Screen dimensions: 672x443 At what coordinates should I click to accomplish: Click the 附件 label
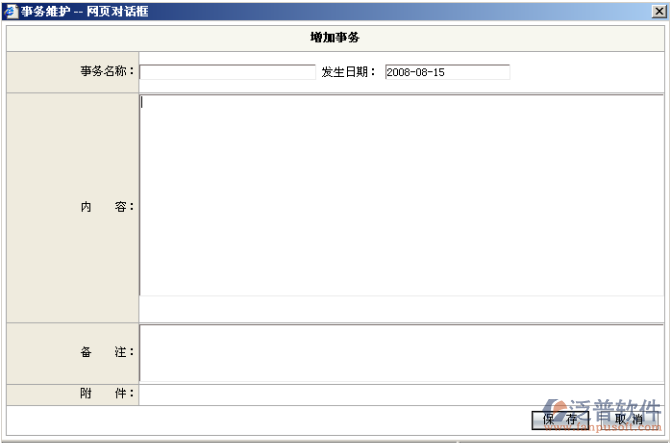(107, 393)
